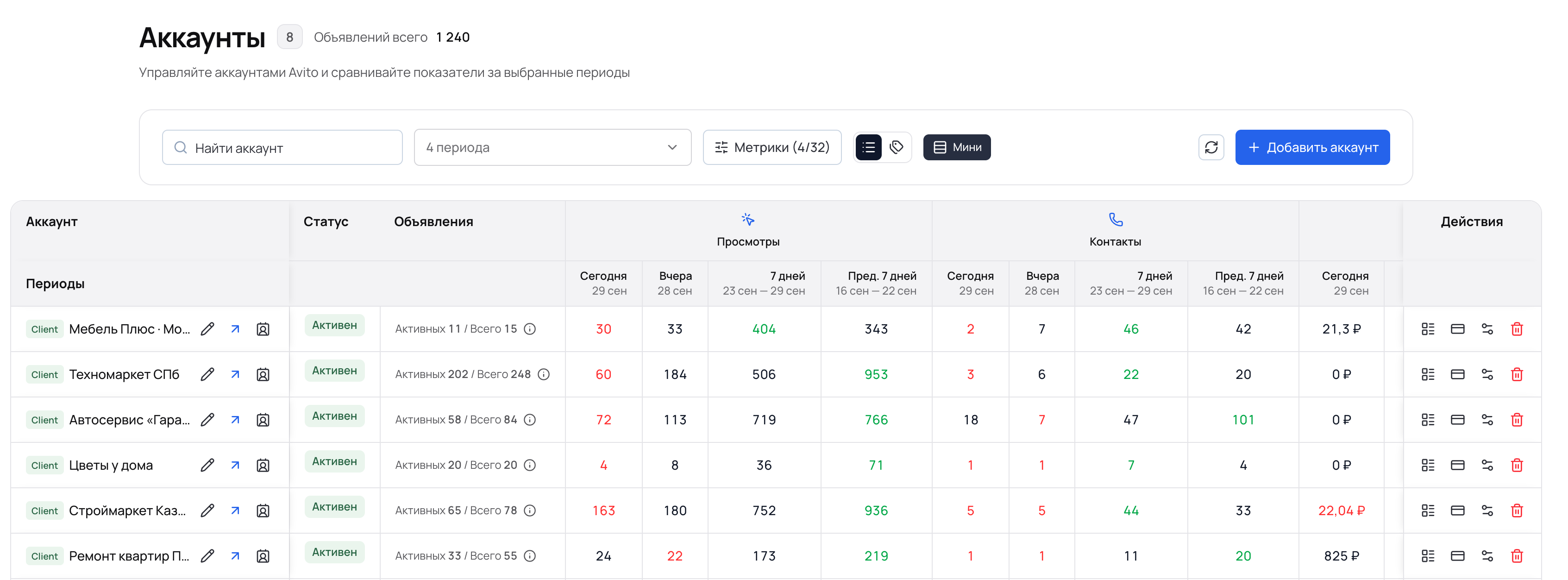This screenshot has height=580, width=1568.
Task: Click the Добавить аккаунт button
Action: [1312, 147]
